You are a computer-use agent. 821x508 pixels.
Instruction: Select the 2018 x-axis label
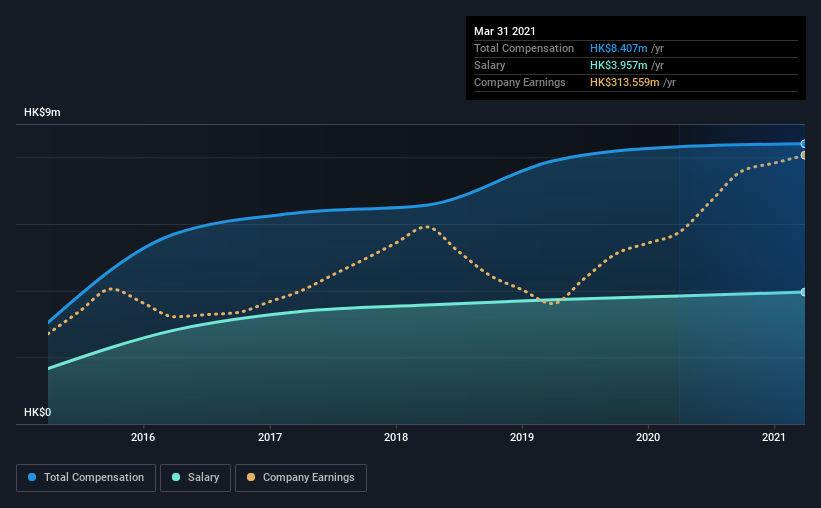point(396,437)
